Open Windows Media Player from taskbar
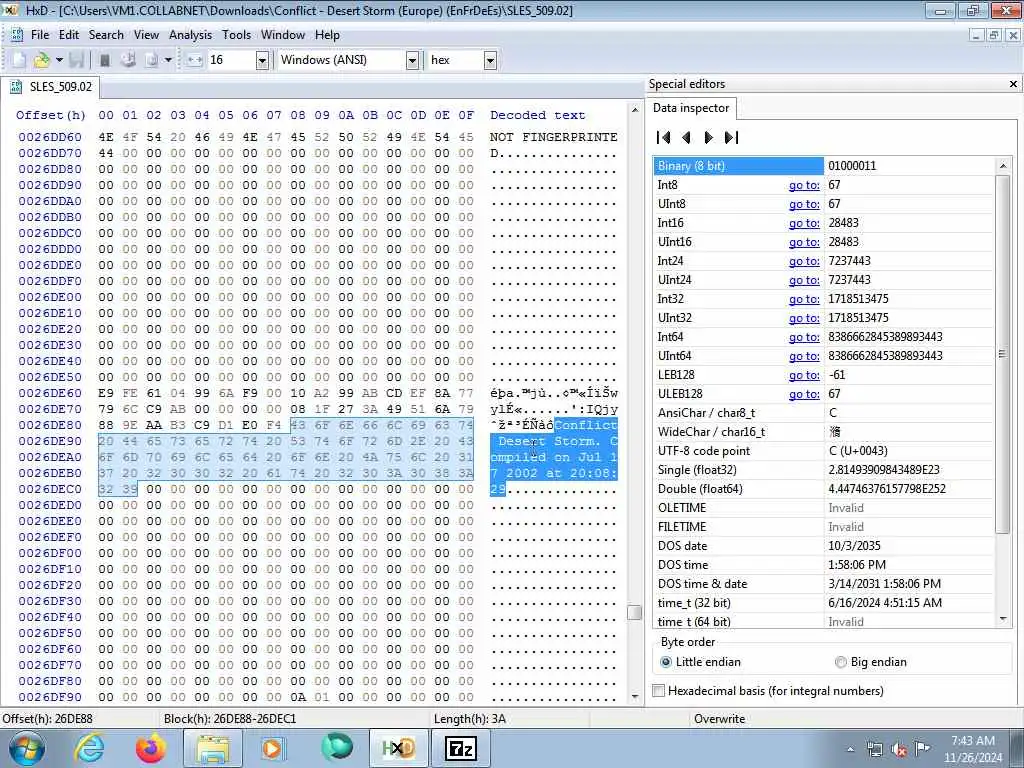Screen dimensions: 1024x768 click(272, 748)
